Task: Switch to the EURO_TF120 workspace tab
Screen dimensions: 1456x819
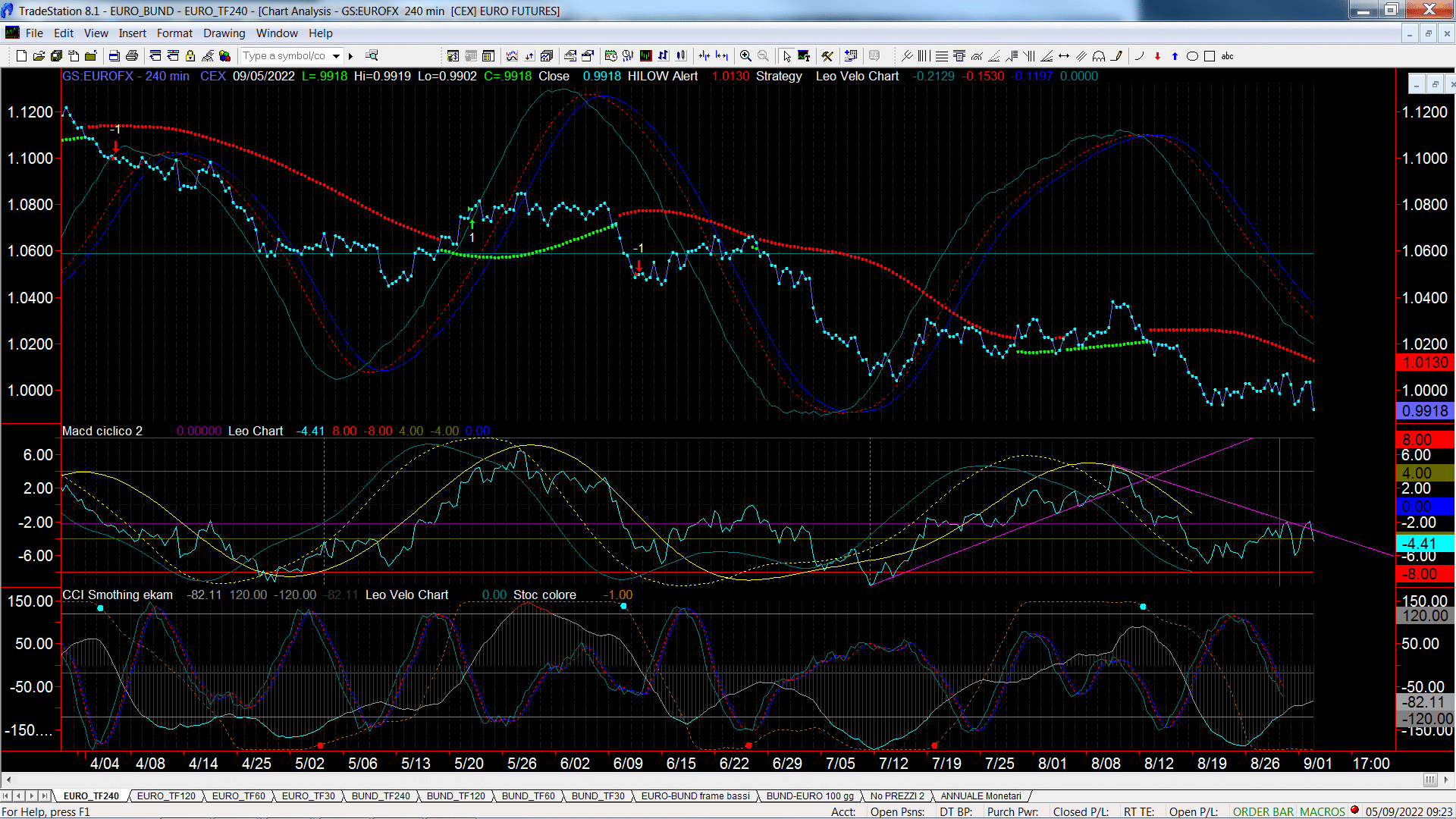Action: [x=166, y=795]
